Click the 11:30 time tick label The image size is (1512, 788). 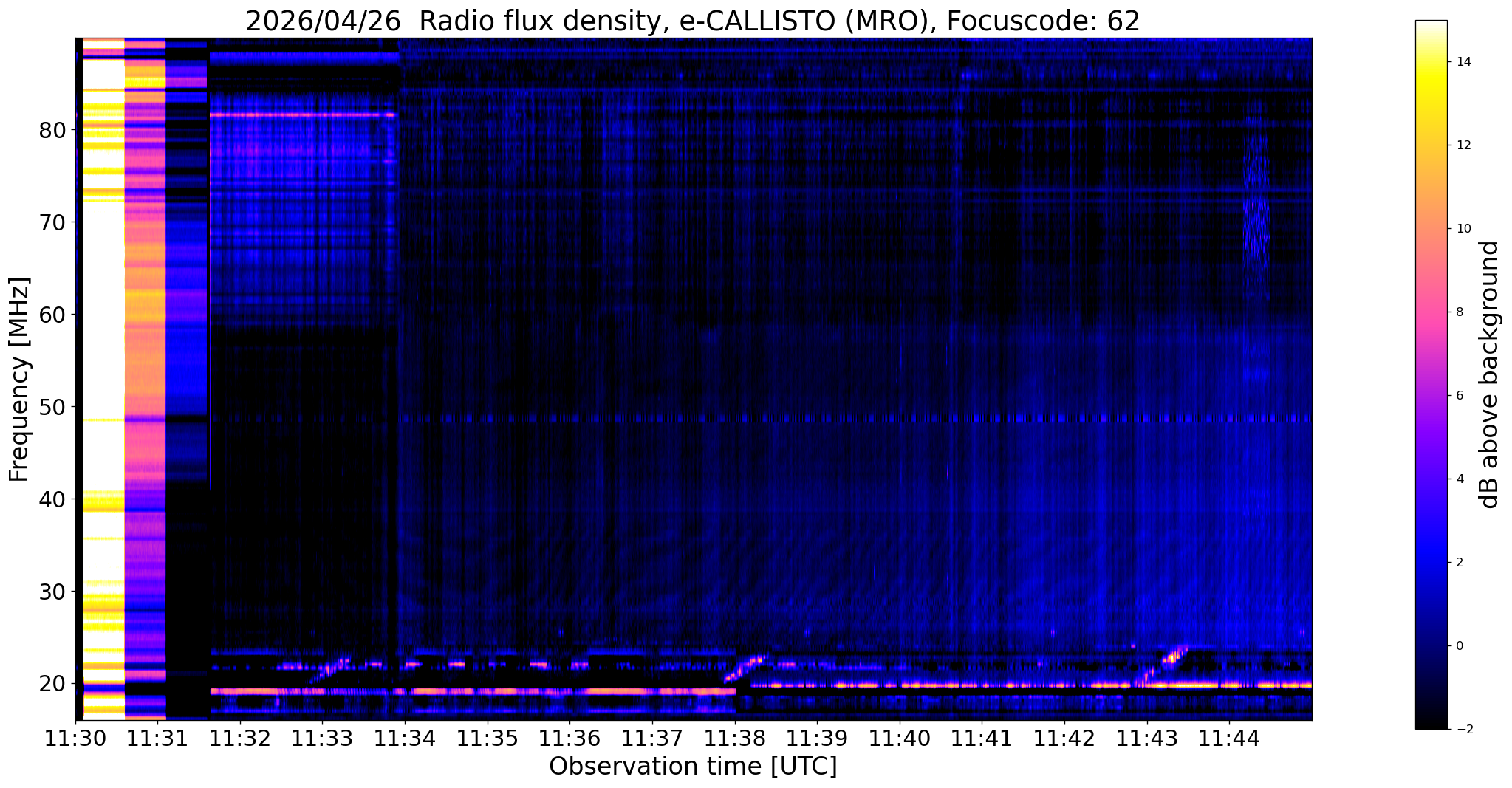click(75, 738)
